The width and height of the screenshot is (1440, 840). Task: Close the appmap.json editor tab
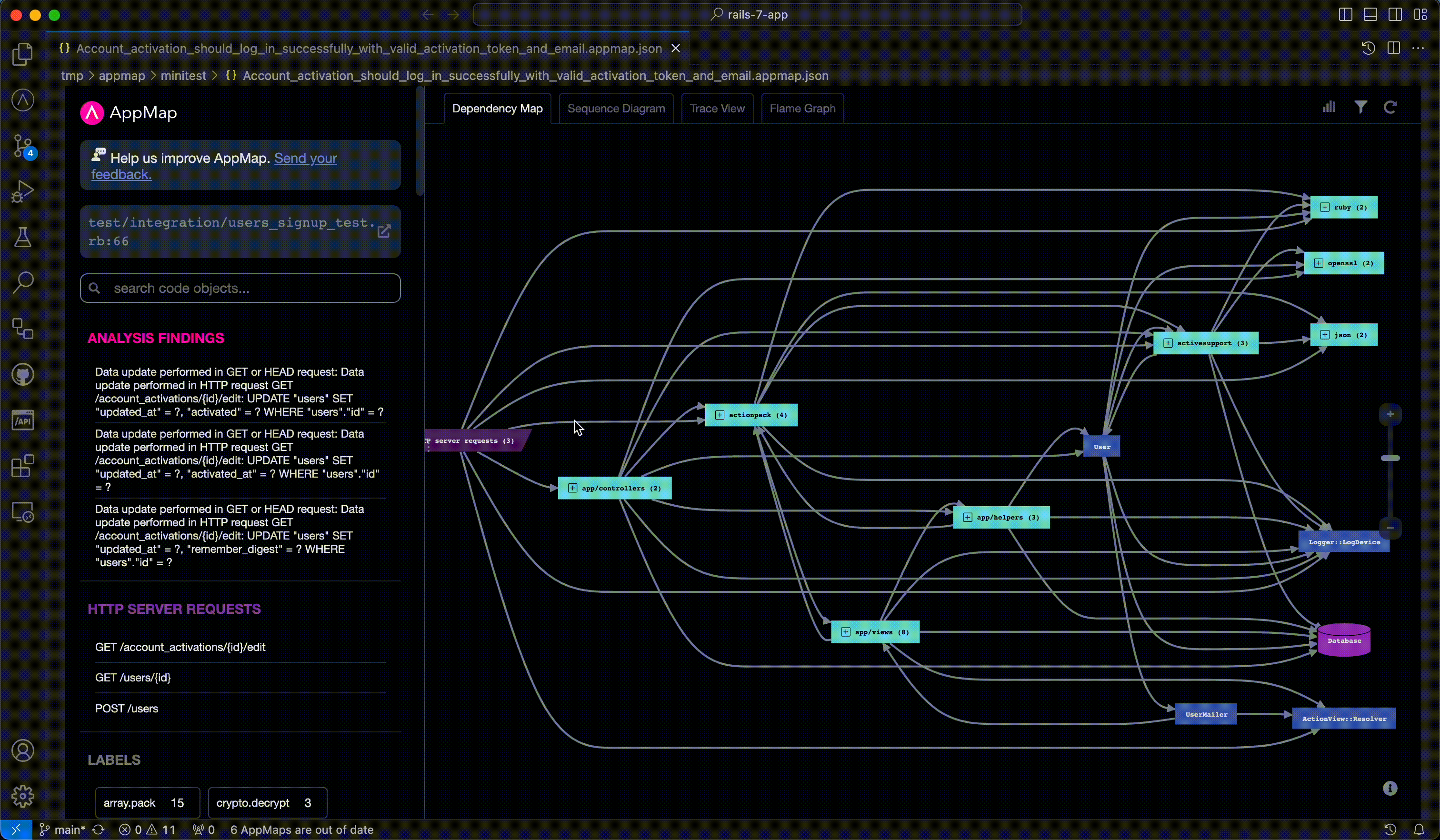tap(675, 49)
